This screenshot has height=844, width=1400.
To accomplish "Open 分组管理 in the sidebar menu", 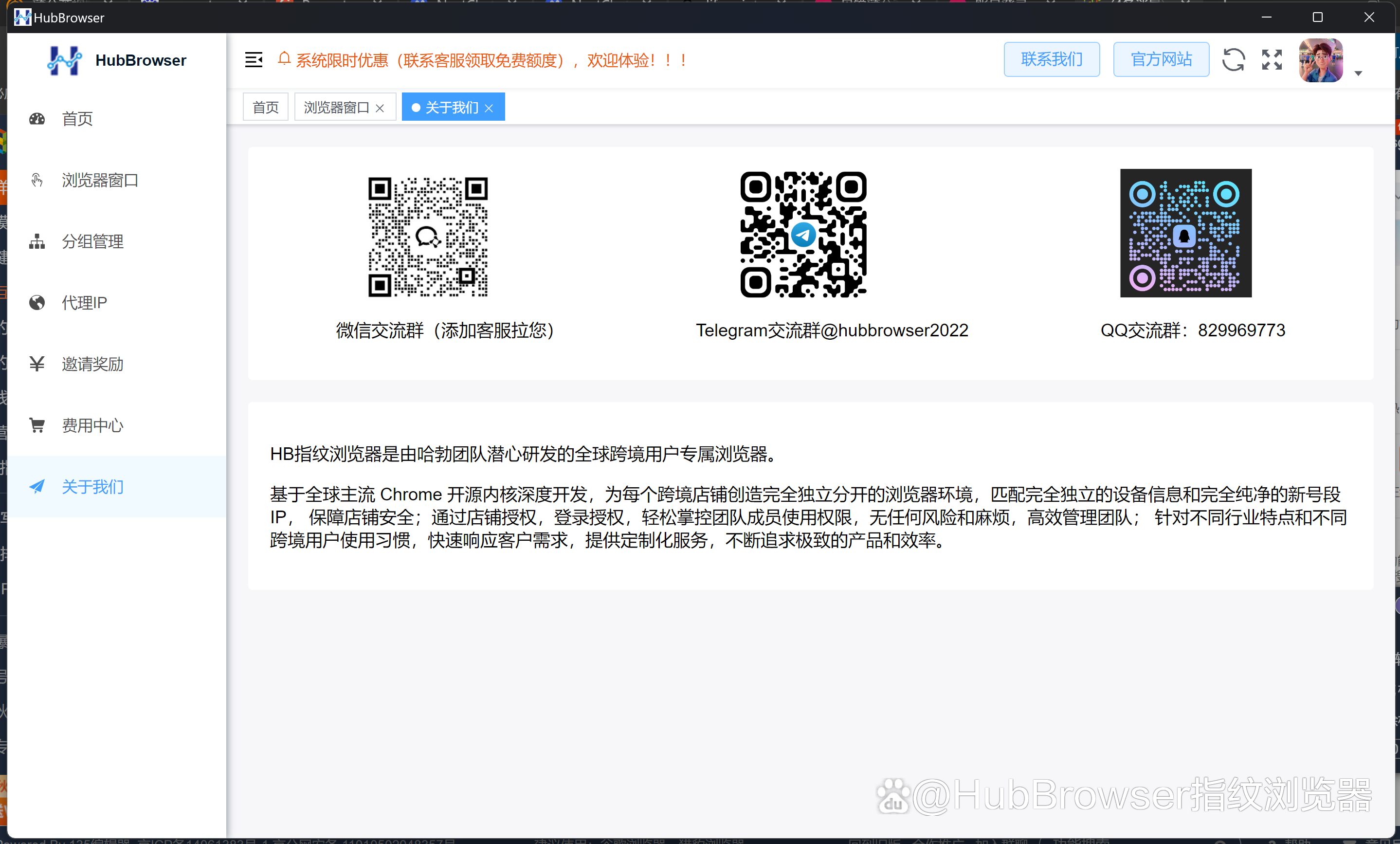I will click(x=116, y=241).
